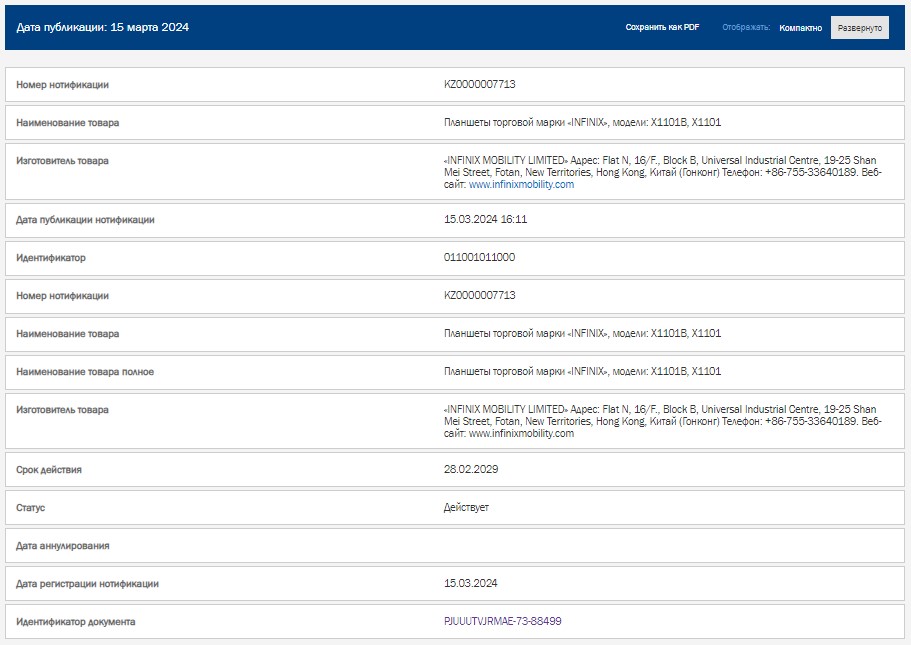
Task: Open document link PJUUUTVJRMAE-73-88499
Action: pos(503,621)
